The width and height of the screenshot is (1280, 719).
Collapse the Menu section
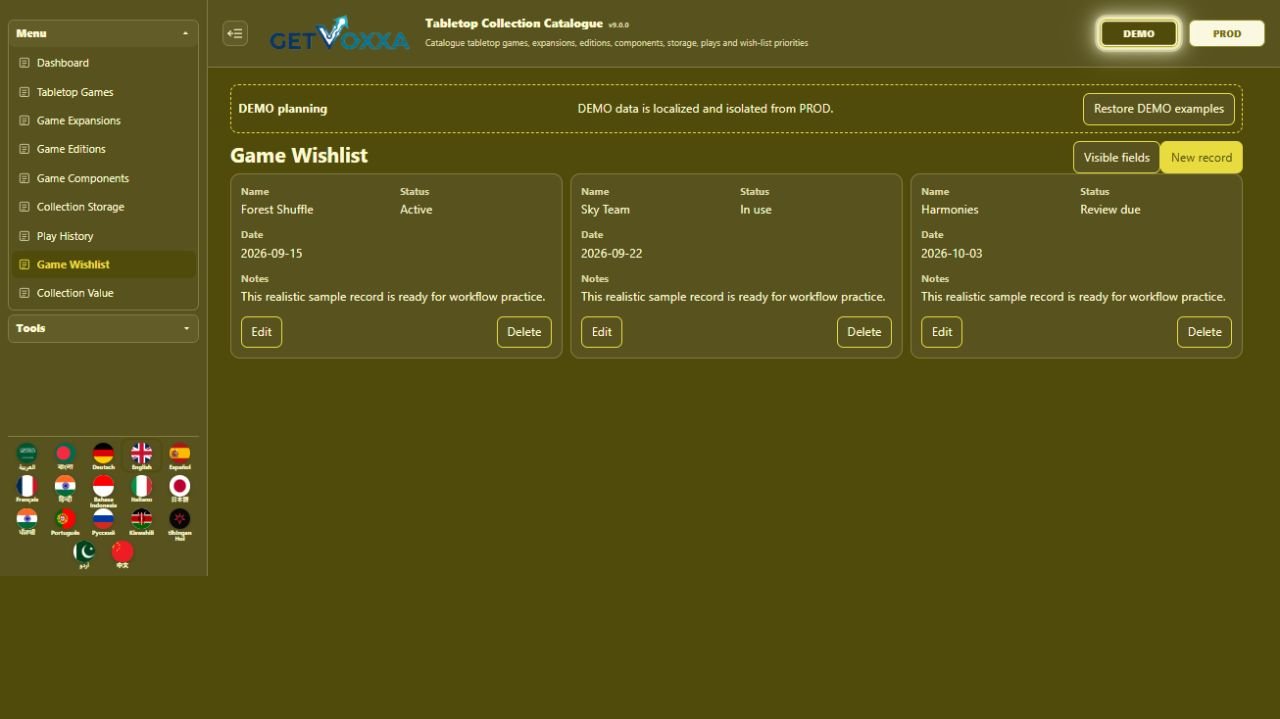(103, 33)
